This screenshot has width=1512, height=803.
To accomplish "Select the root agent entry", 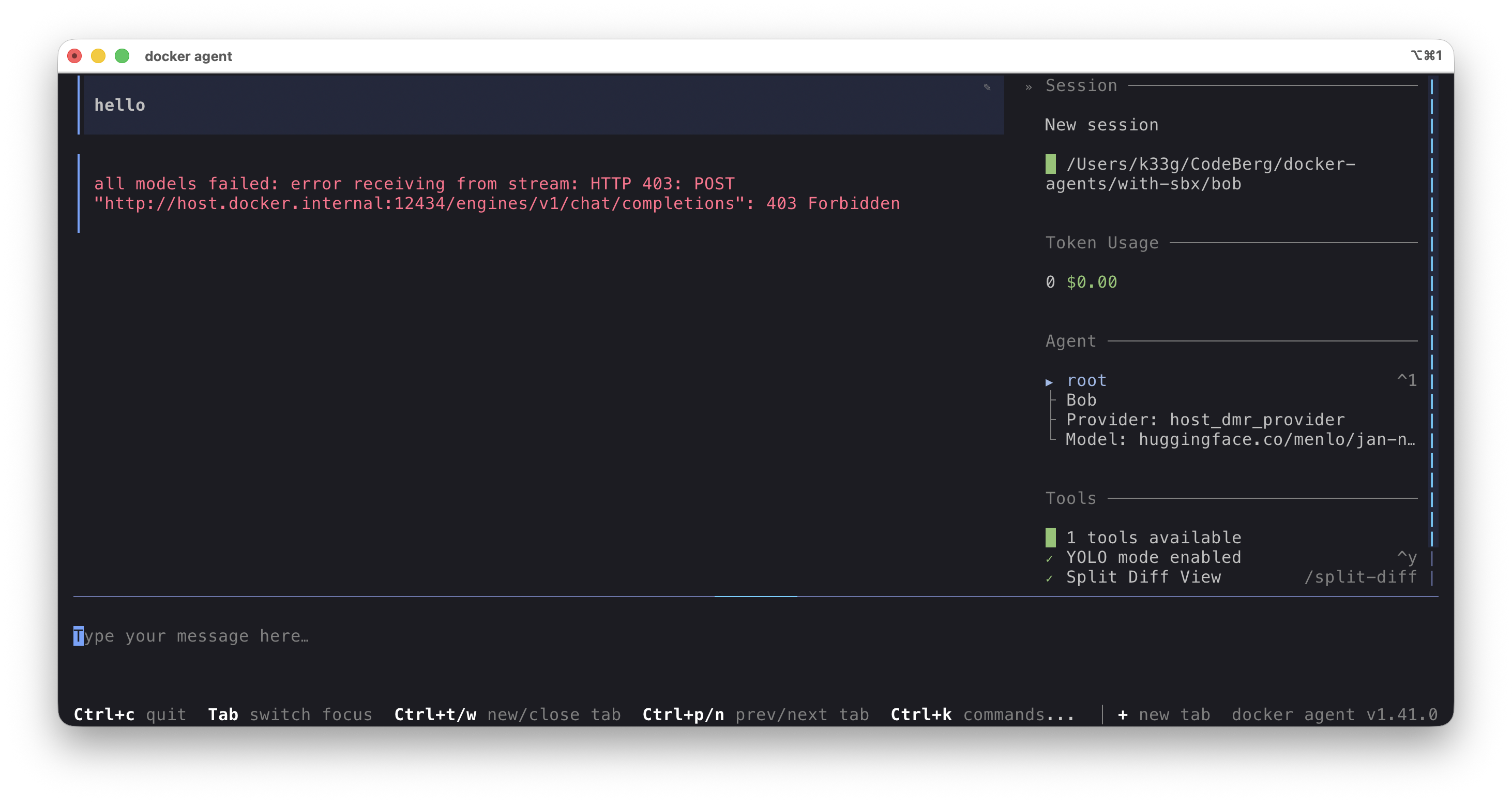I will [x=1086, y=380].
